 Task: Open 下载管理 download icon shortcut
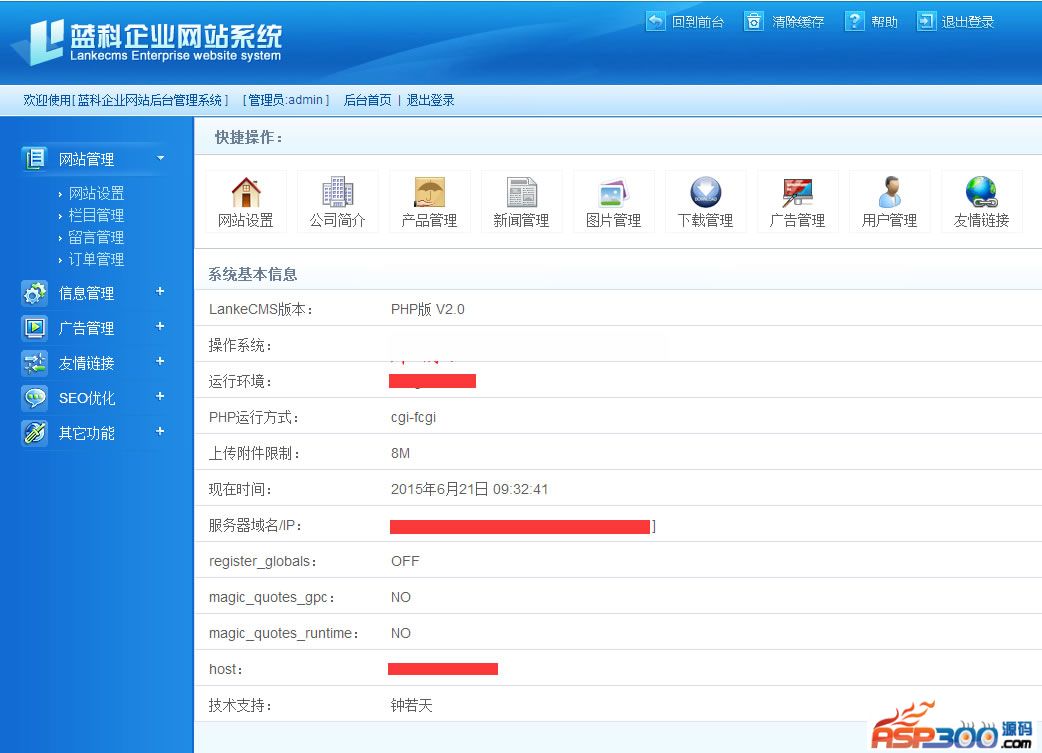pyautogui.click(x=706, y=192)
